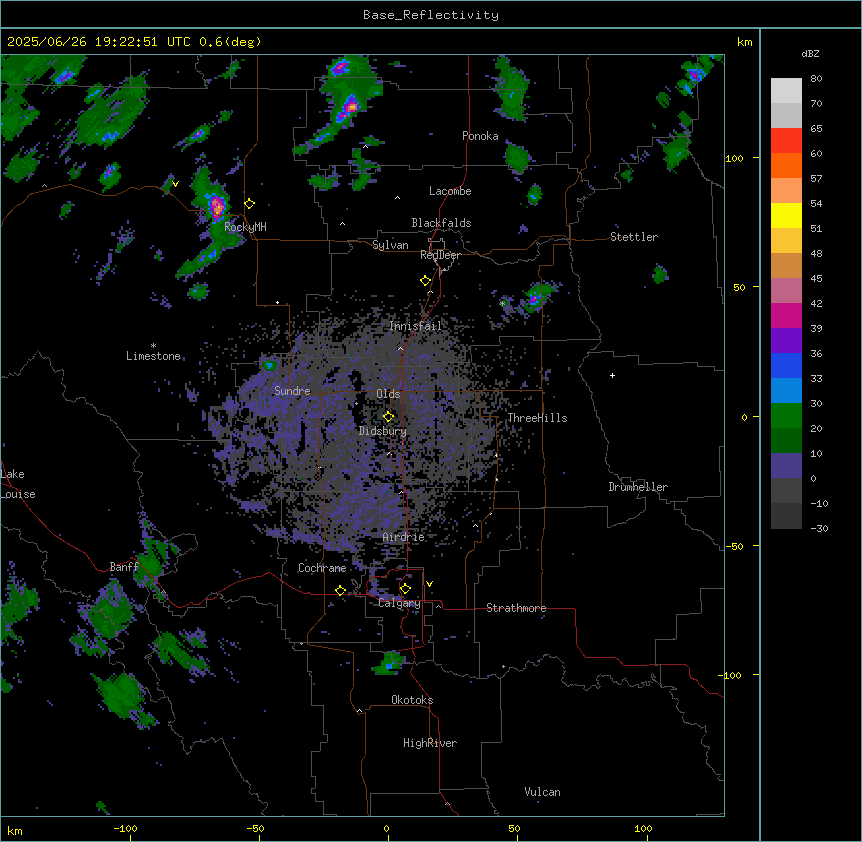Viewport: 862px width, 842px height.
Task: Click the slate-purple 10 dBZ legend swatch
Action: [786, 466]
